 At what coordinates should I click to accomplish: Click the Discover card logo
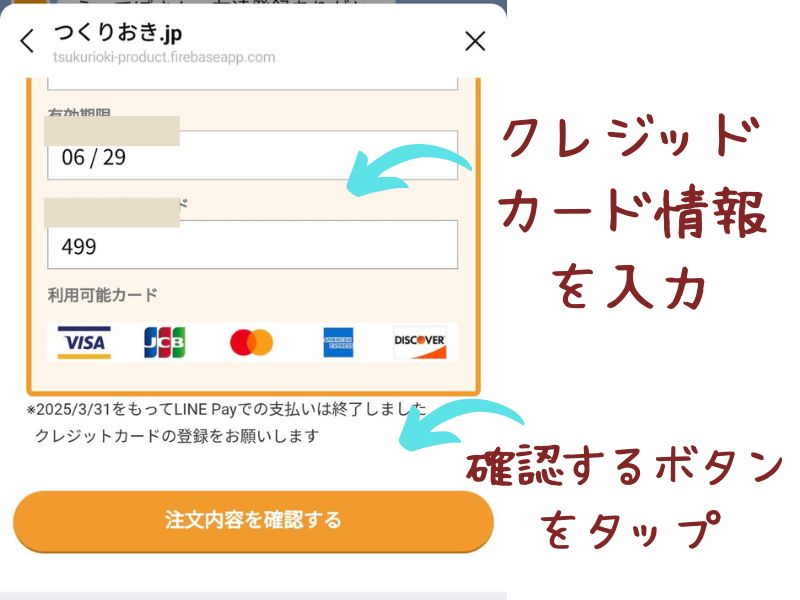[420, 342]
